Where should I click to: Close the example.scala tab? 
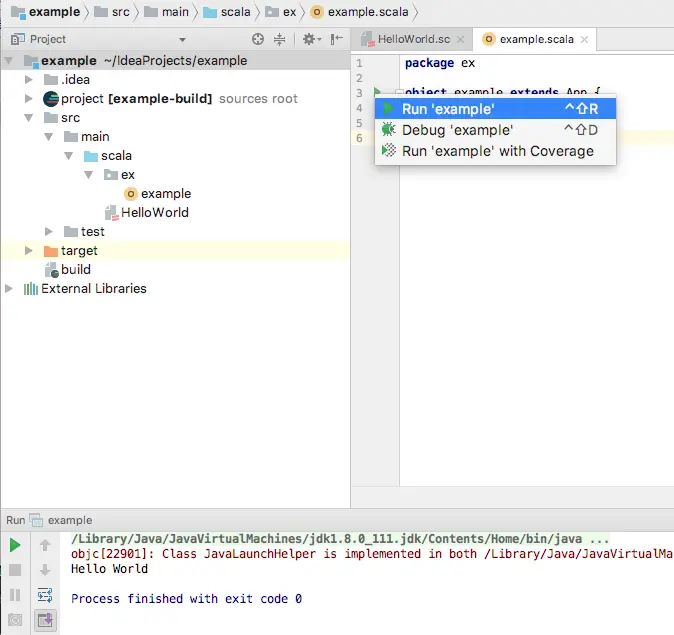pos(584,40)
